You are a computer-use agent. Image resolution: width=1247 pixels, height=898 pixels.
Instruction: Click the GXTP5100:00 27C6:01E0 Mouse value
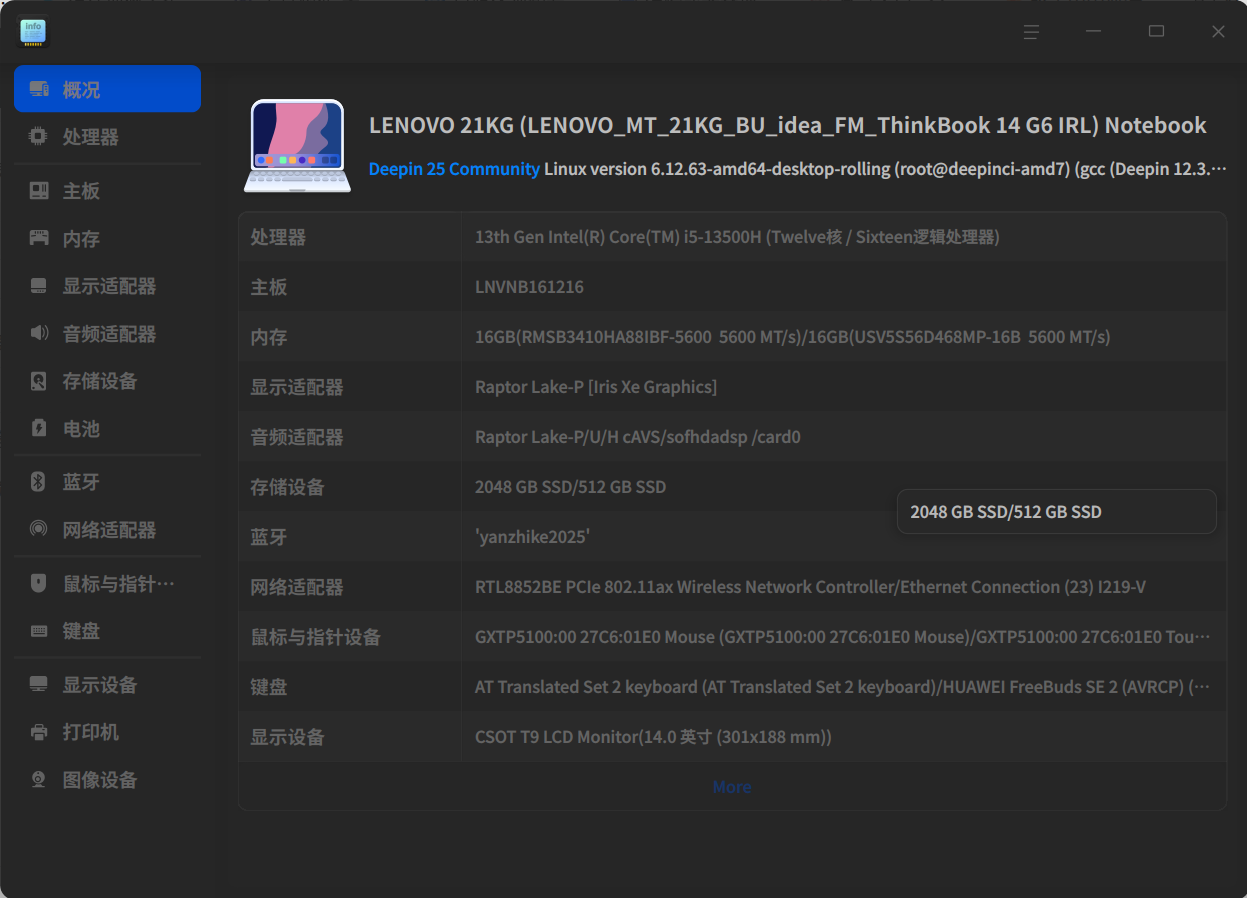pyautogui.click(x=843, y=637)
